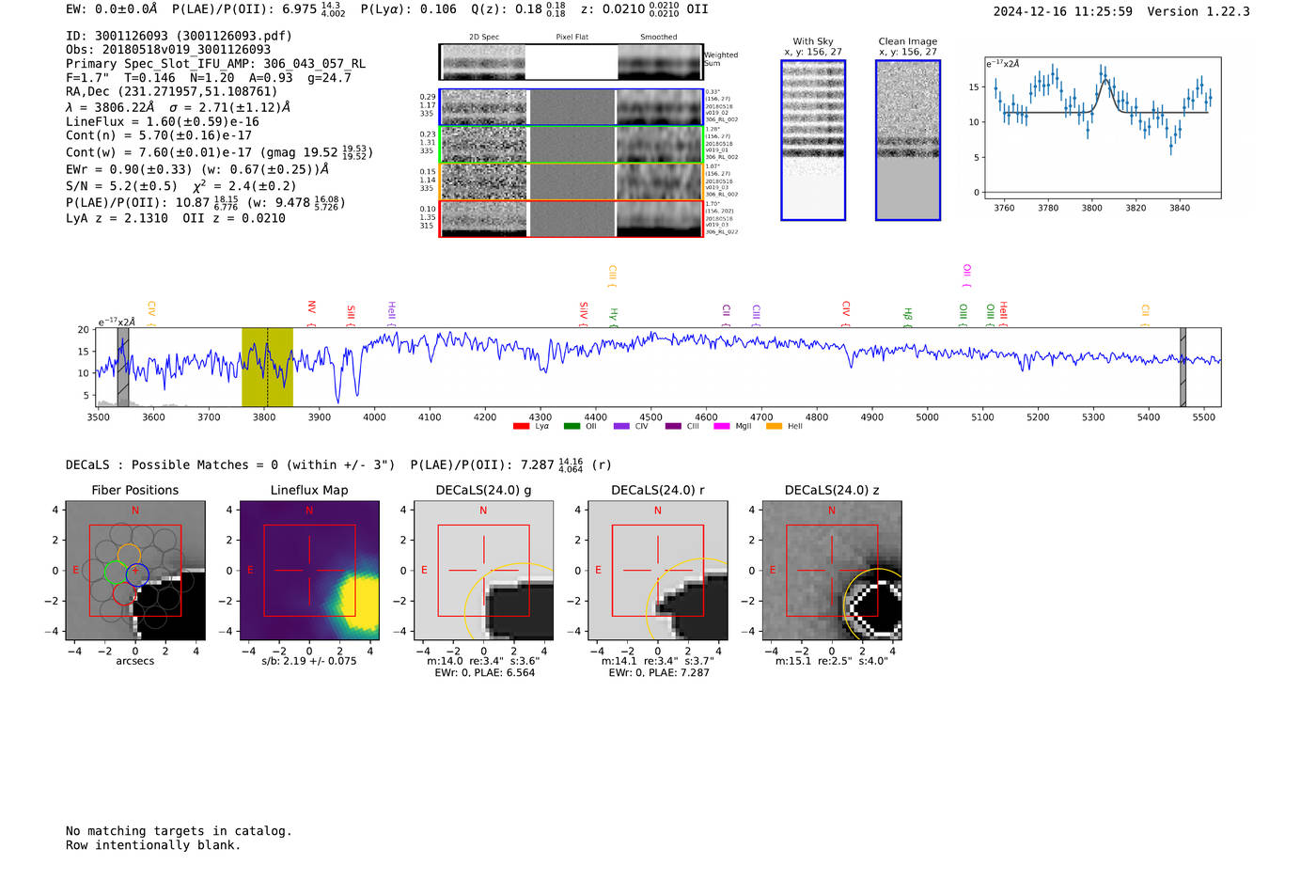Click the red SiIV line marker

(583, 313)
